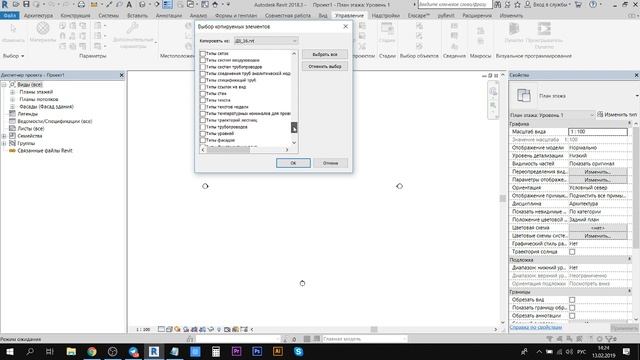Select the Text 'A' tool in quick access toolbar
Viewport: 640px width, 360px height.
pyautogui.click(x=129, y=4)
